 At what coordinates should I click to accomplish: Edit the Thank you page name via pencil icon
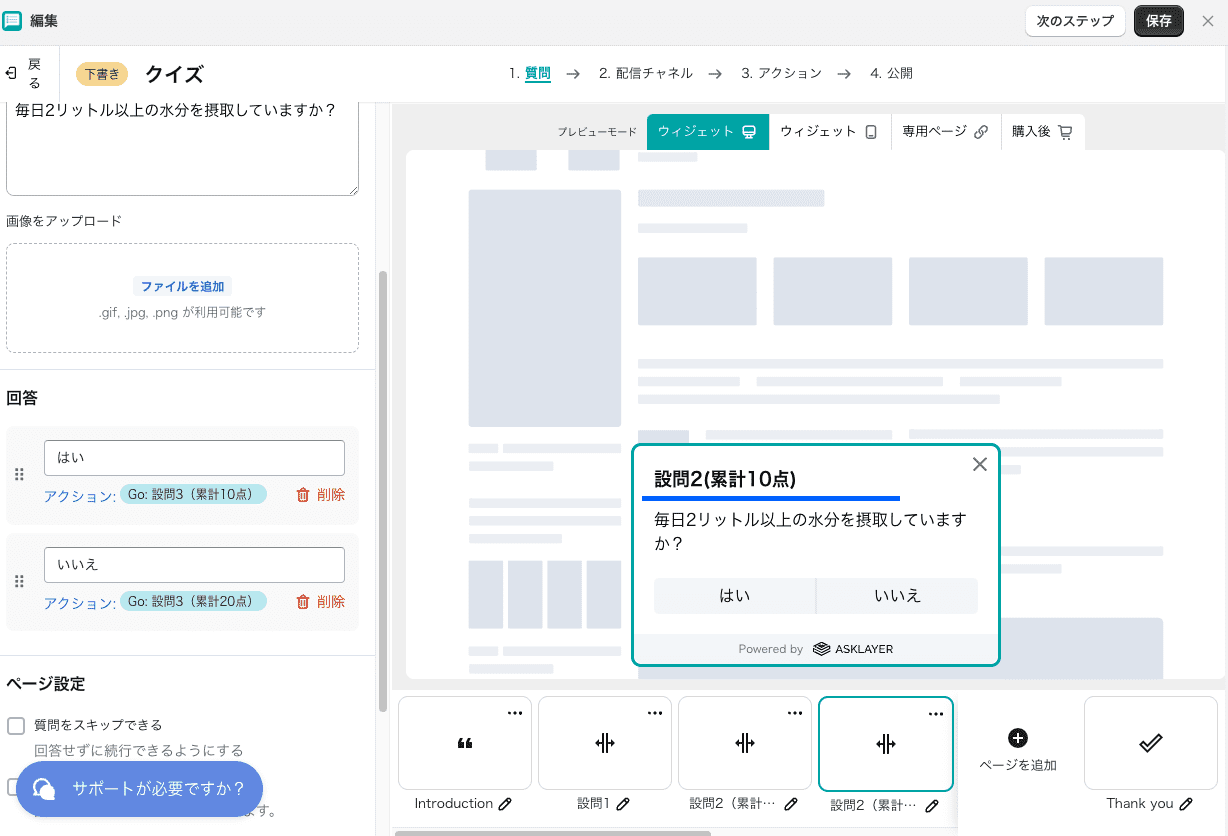tap(1188, 803)
